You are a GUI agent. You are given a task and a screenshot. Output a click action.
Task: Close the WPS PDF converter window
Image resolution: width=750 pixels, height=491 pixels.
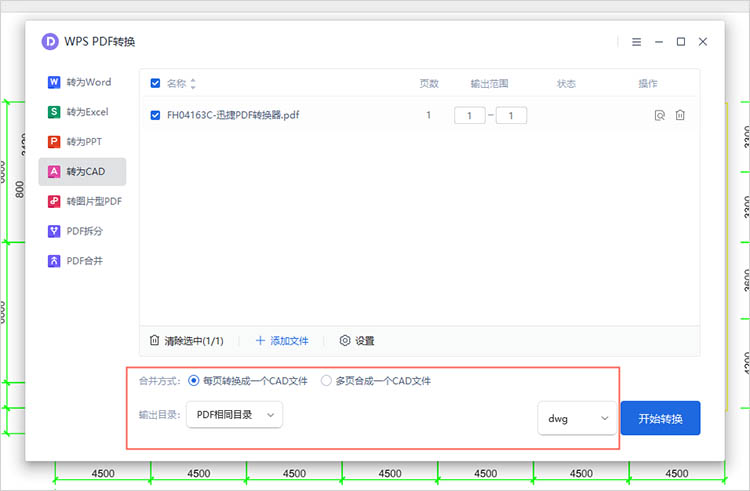[703, 42]
